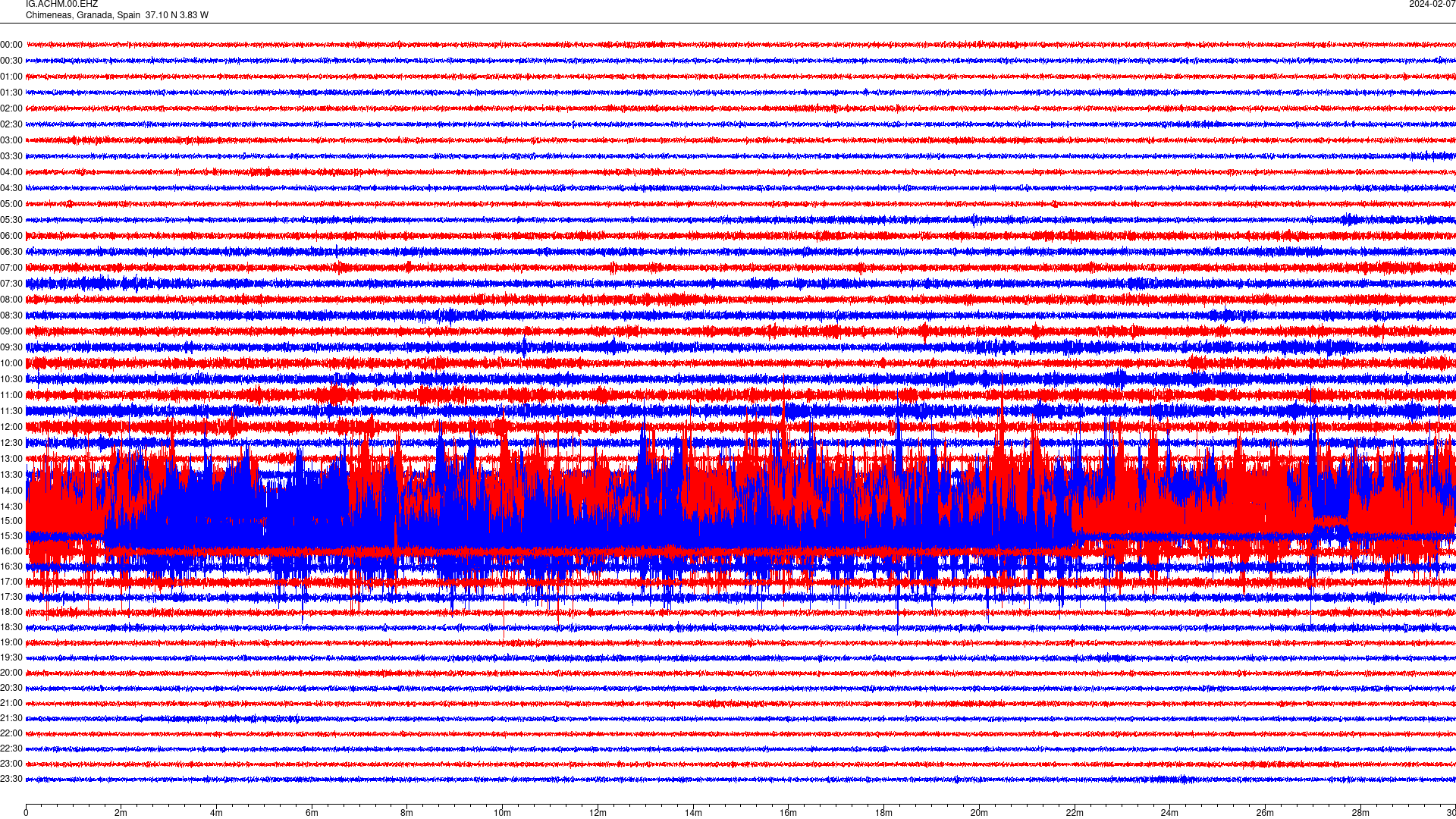This screenshot has width=1456, height=819.
Task: Select the 22:00 time row label
Action: click(x=11, y=733)
